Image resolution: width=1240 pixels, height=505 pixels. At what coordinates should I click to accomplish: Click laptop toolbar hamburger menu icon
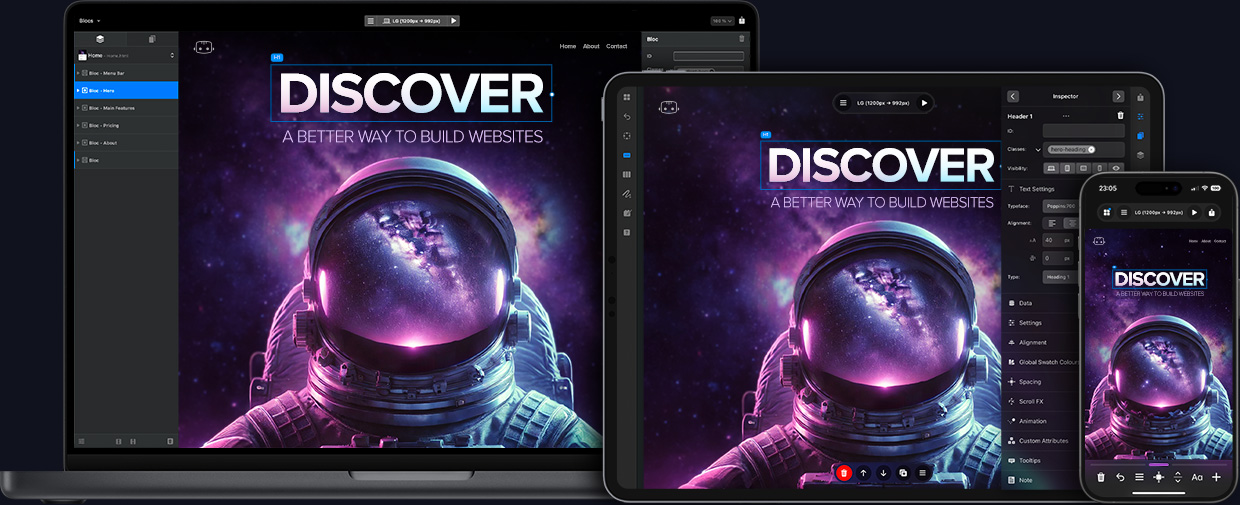(371, 20)
